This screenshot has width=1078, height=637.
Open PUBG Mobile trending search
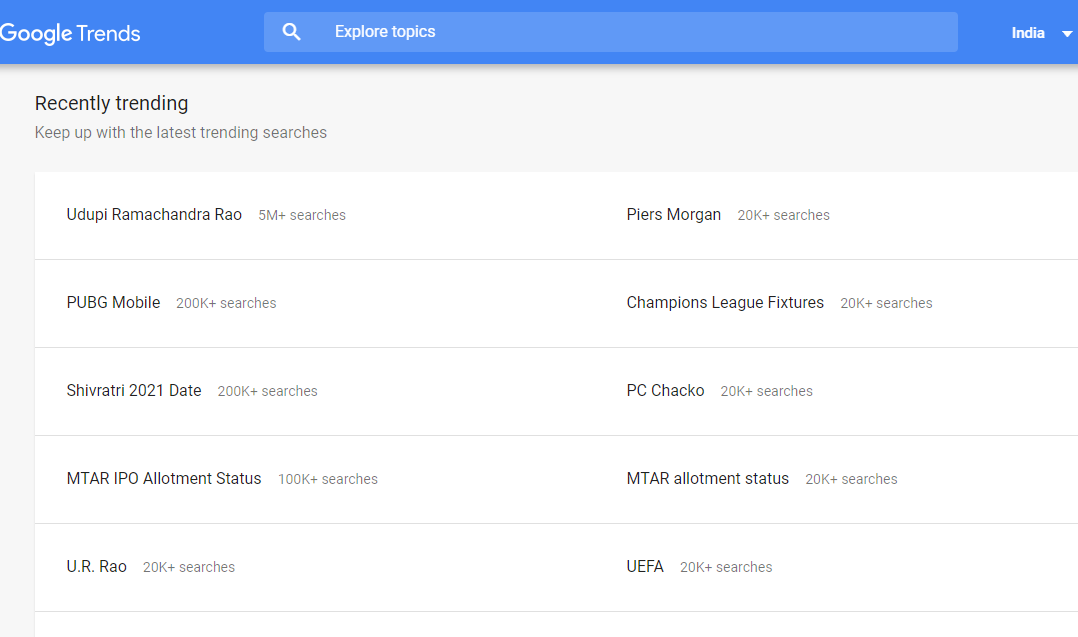pos(113,302)
